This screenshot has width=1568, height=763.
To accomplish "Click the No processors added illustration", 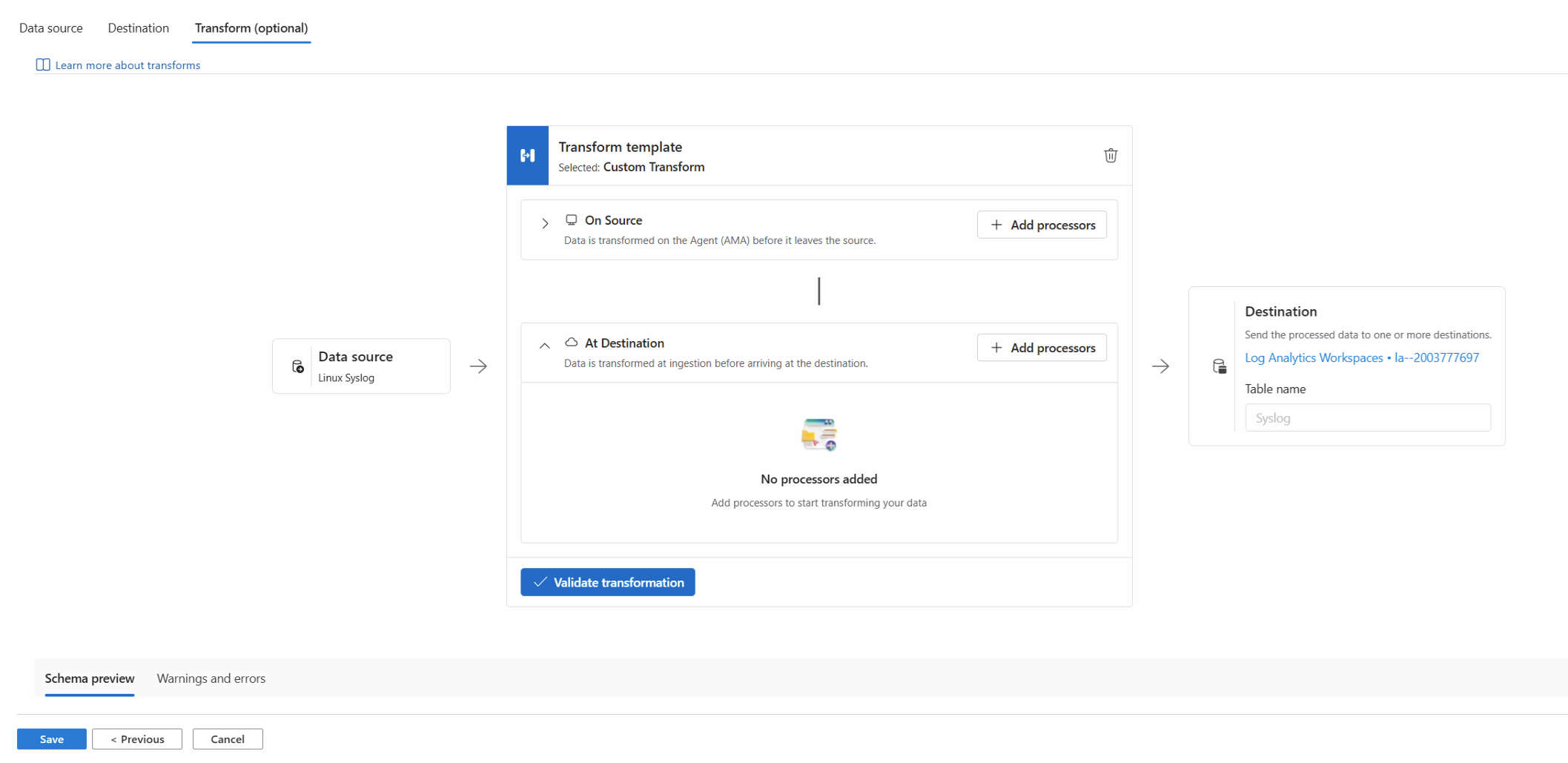I will 818,435.
